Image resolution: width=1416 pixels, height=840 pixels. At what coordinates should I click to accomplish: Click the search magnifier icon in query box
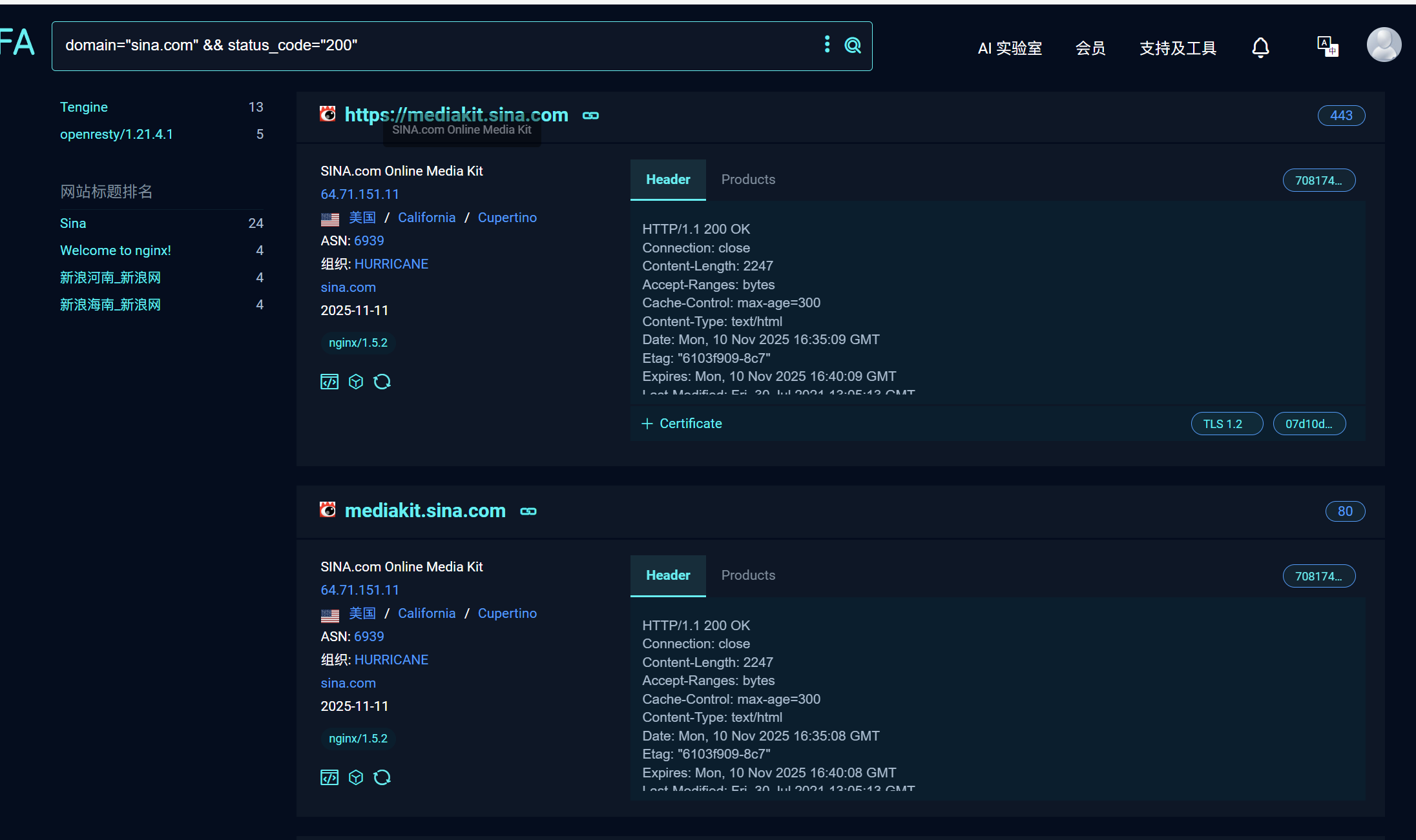coord(853,45)
